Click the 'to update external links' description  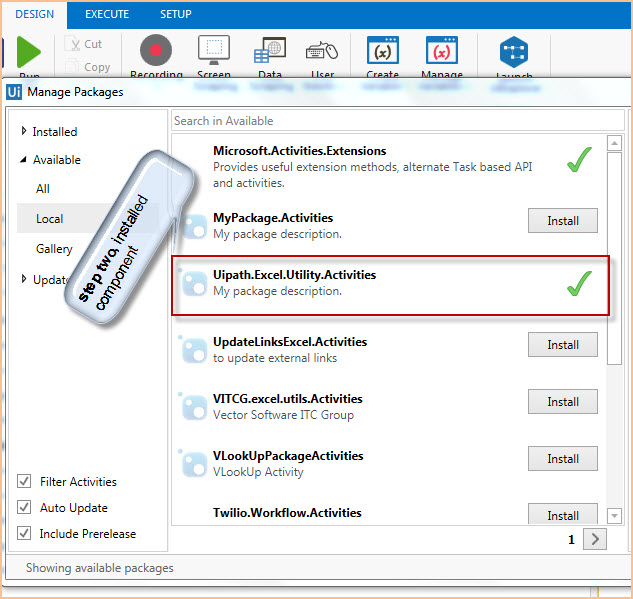pos(275,358)
